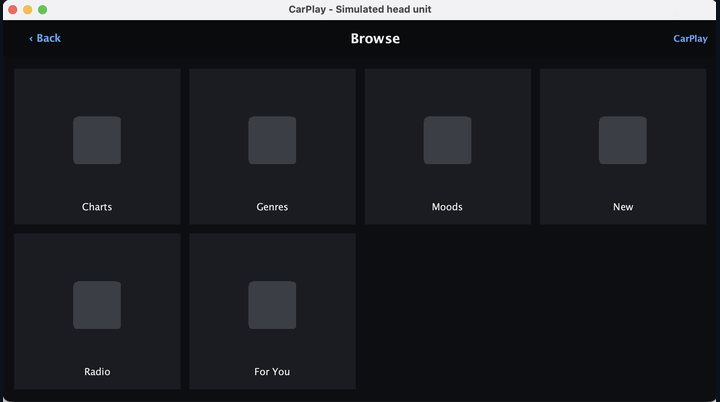Click the Radio label
Screen dimensions: 720x402
tap(97, 372)
